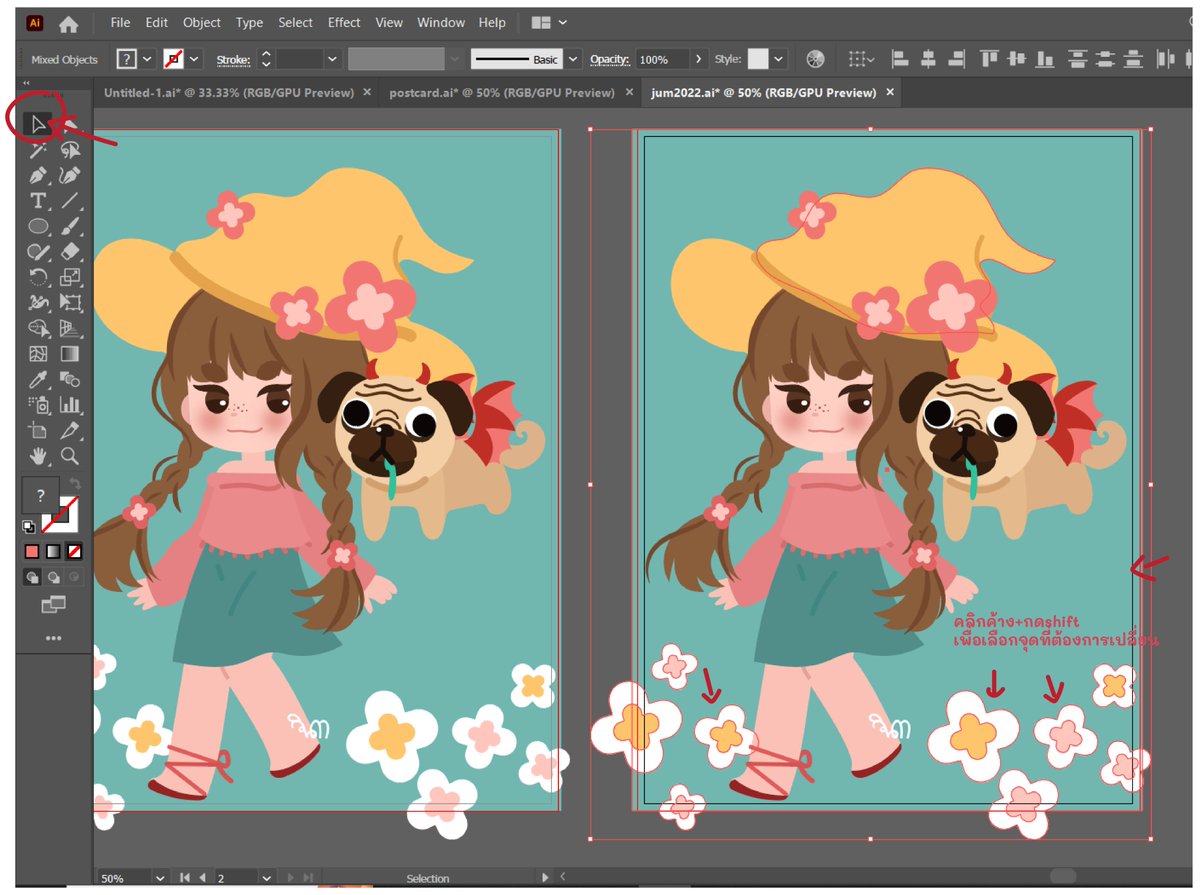
Task: Reset to Default Fill and Stroke
Action: click(x=30, y=527)
